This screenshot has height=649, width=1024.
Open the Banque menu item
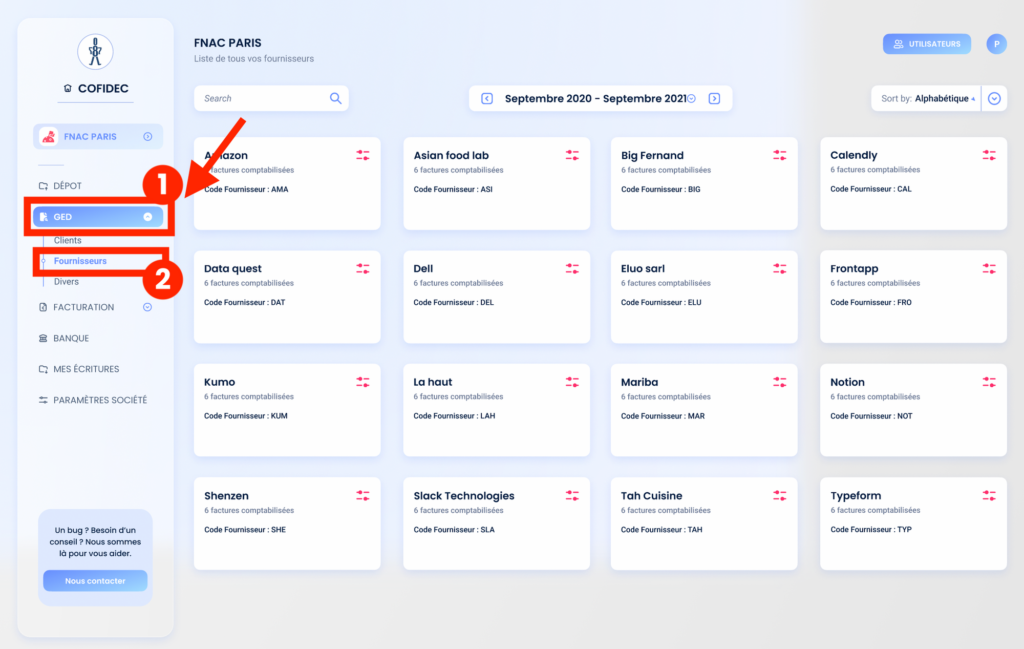point(71,338)
